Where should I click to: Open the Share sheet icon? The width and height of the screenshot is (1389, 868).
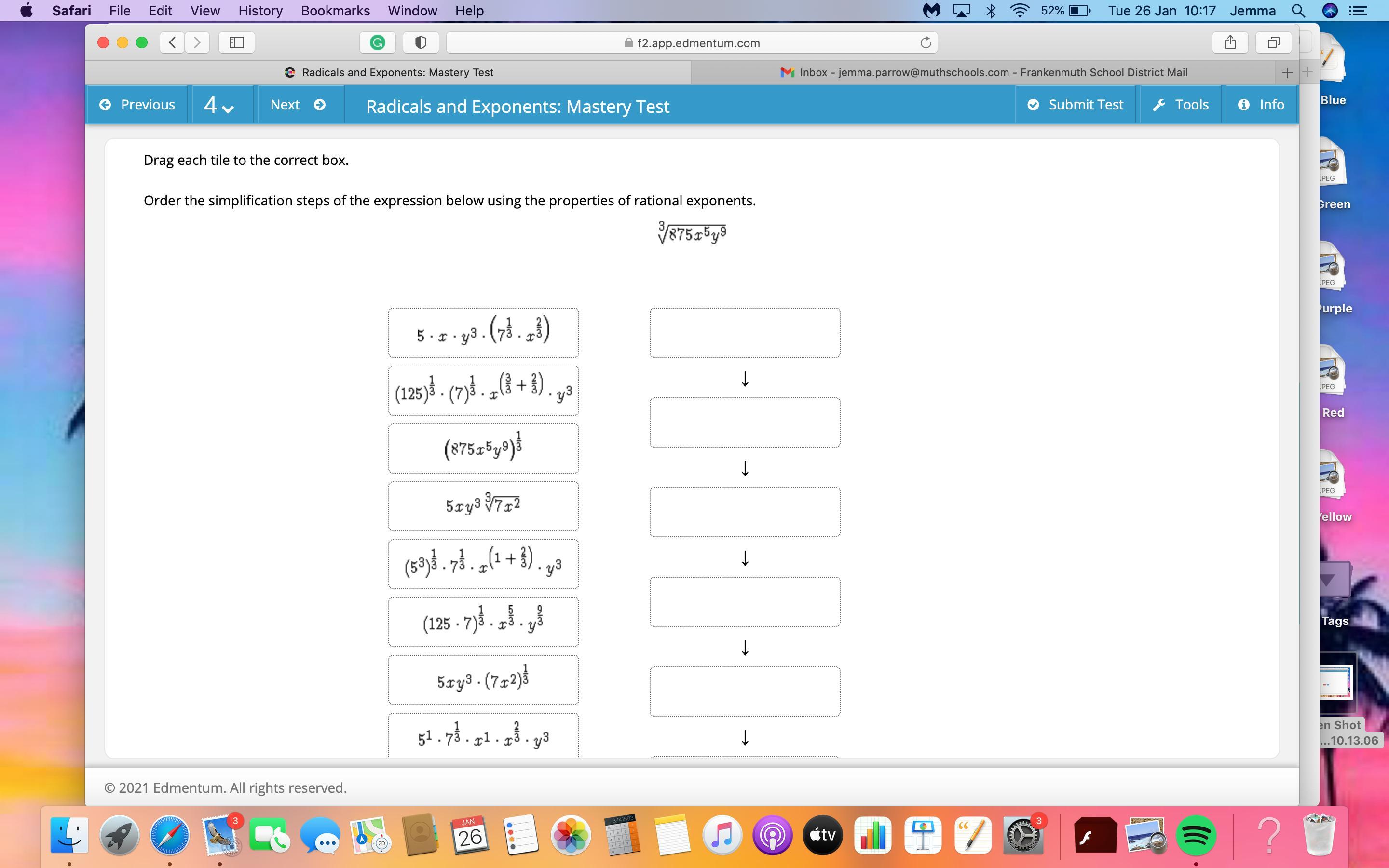1229,42
